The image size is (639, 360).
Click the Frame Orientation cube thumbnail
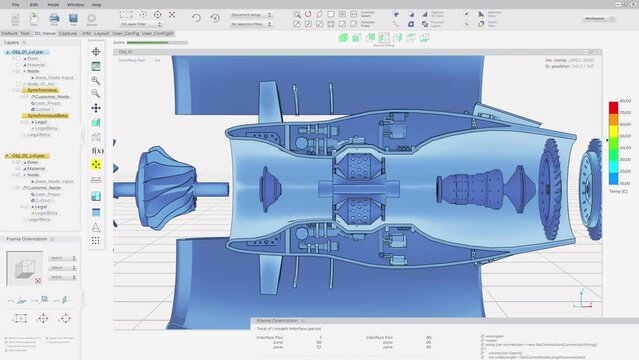(x=24, y=268)
